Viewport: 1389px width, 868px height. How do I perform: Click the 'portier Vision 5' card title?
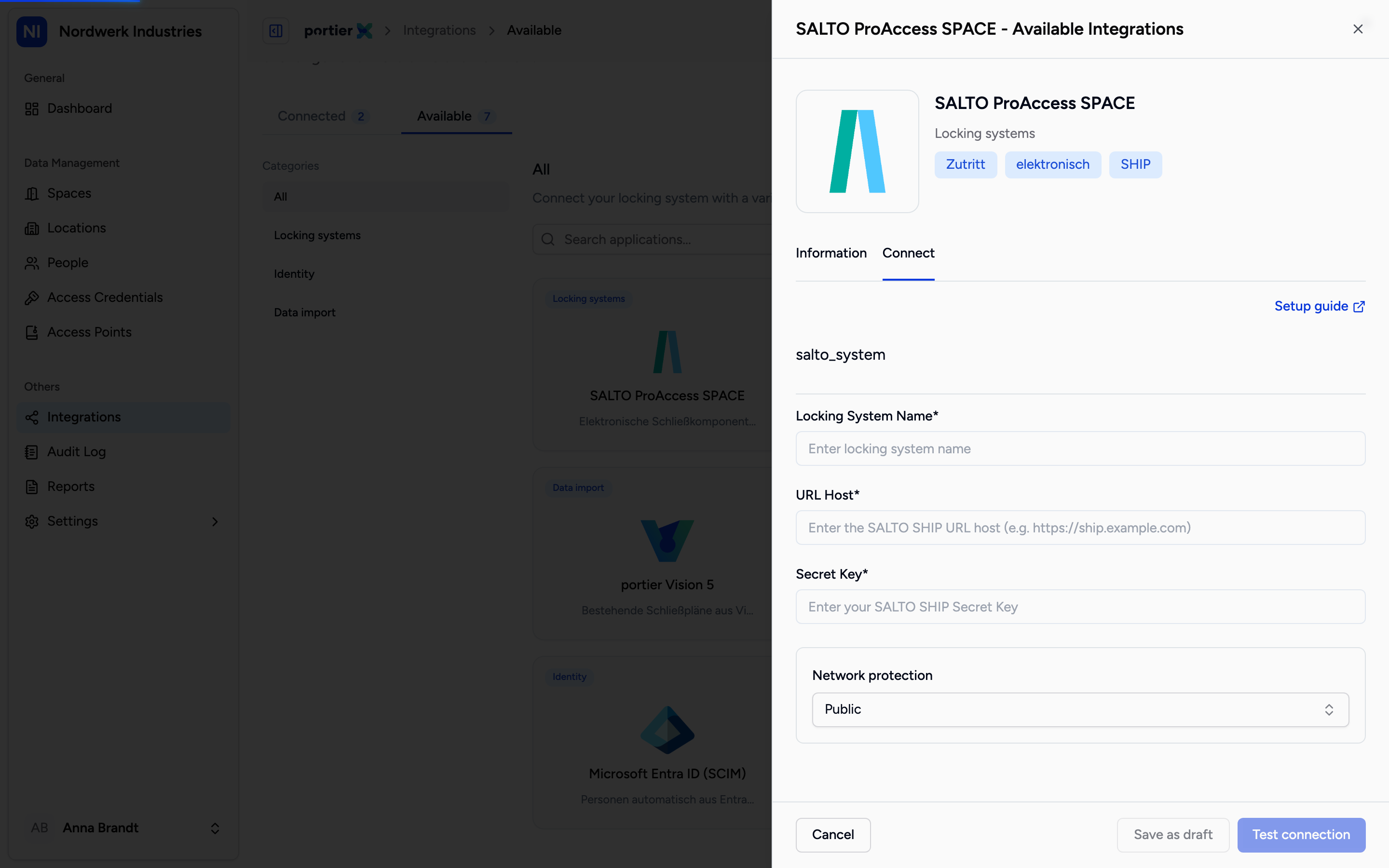click(667, 585)
